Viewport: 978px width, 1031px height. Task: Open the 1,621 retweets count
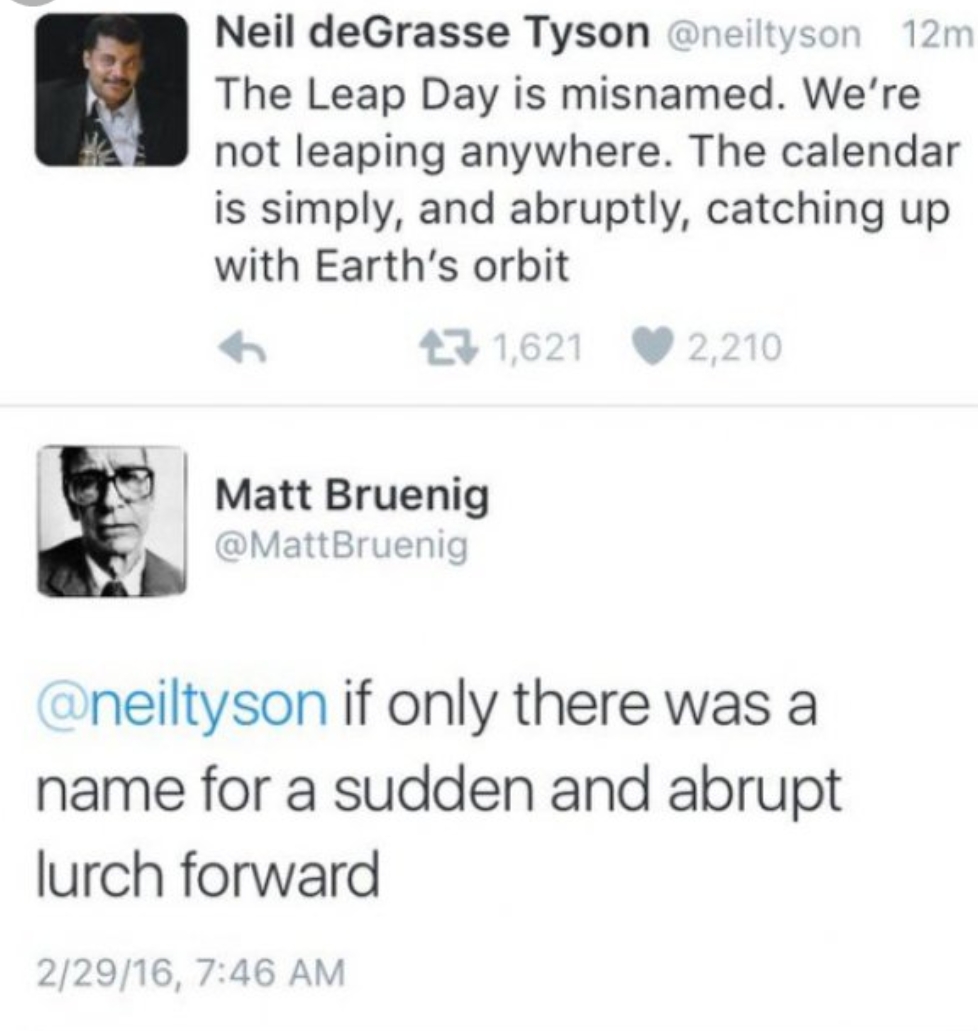tap(537, 347)
